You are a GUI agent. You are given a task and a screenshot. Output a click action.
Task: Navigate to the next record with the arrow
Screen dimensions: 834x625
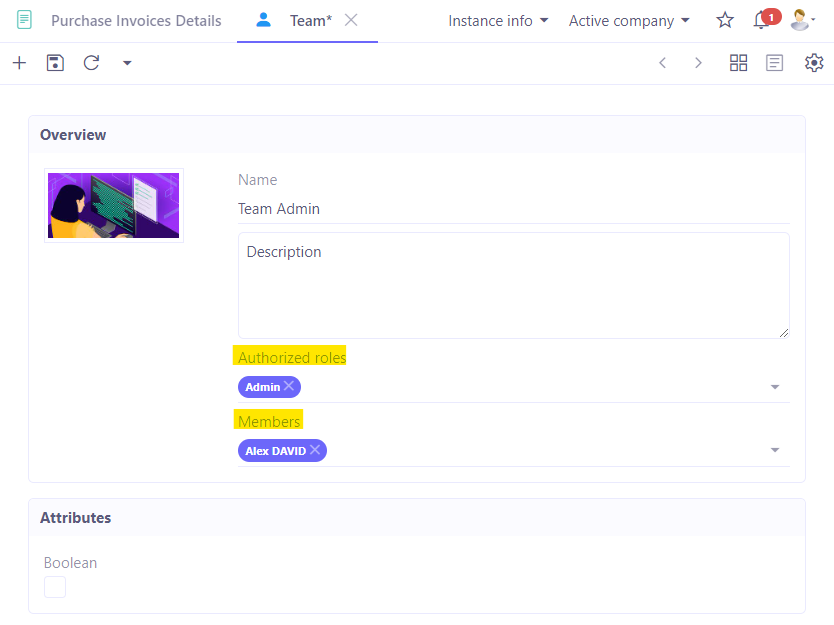[698, 62]
